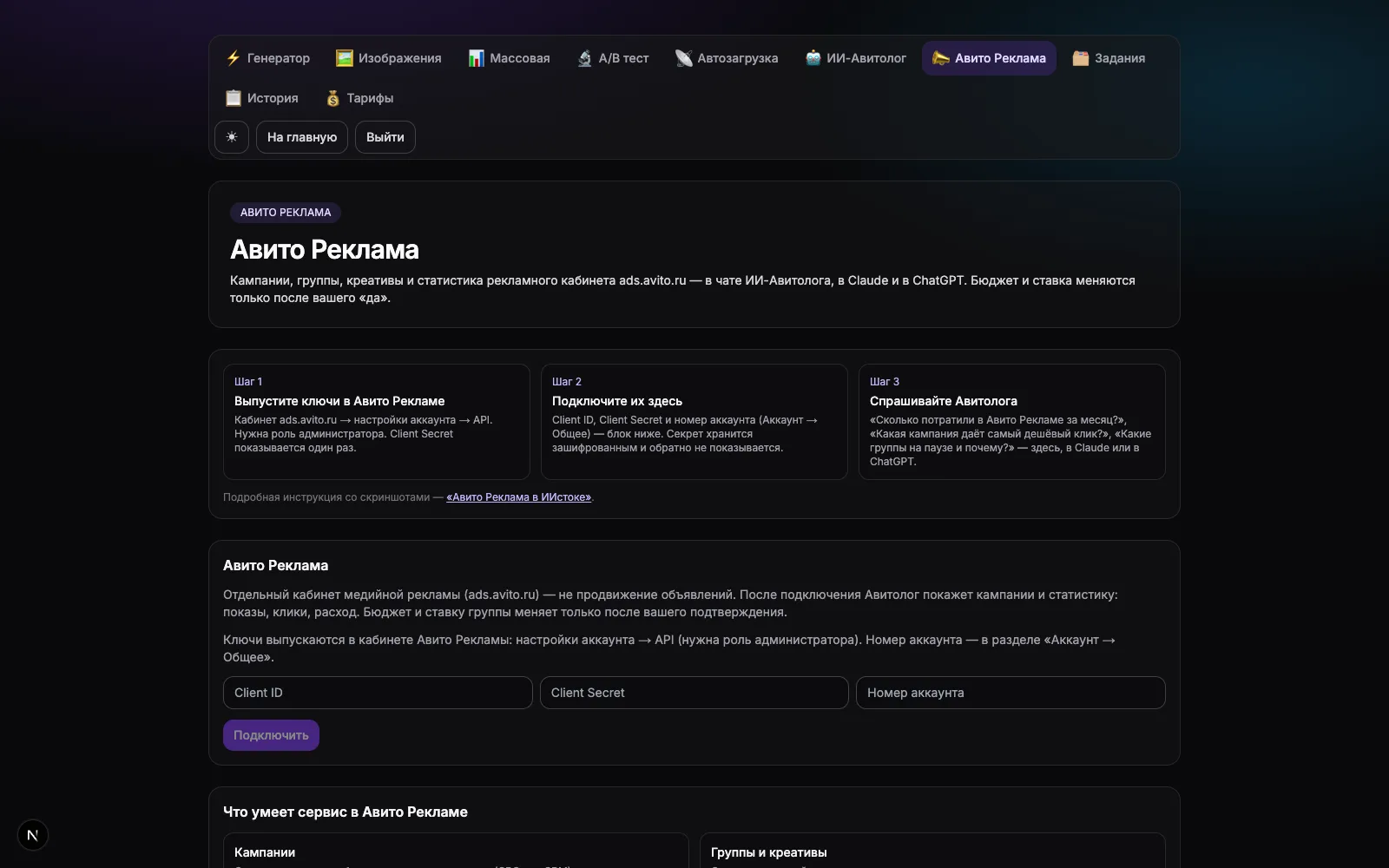The width and height of the screenshot is (1389, 868).
Task: Click the lightning icon next to Генератор
Action: pos(234,58)
